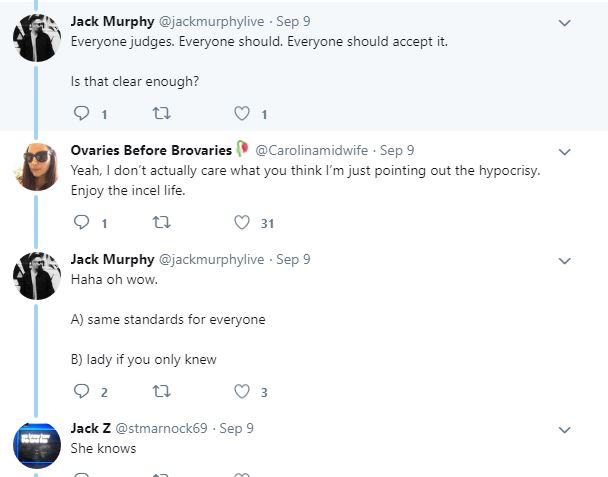Image resolution: width=608 pixels, height=477 pixels.
Task: Click the Ovaries Before Brovaries profile avatar
Action: [36, 165]
